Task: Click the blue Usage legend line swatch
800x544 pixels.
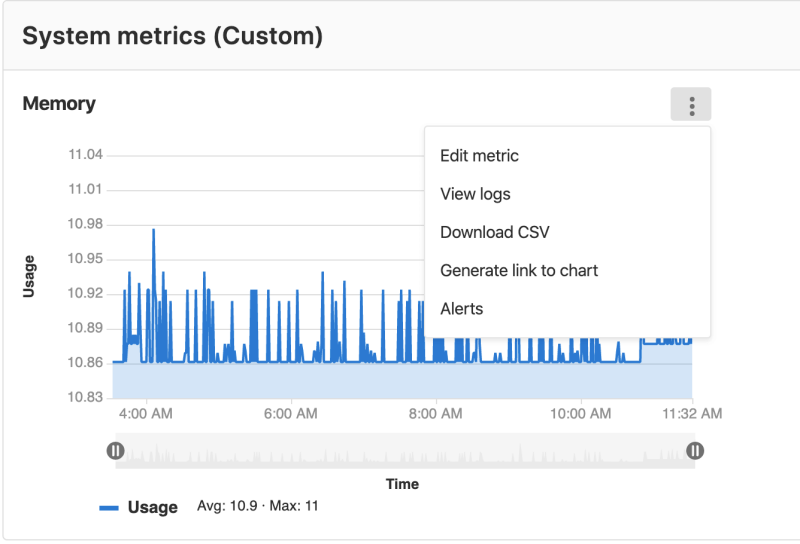Action: [x=109, y=508]
